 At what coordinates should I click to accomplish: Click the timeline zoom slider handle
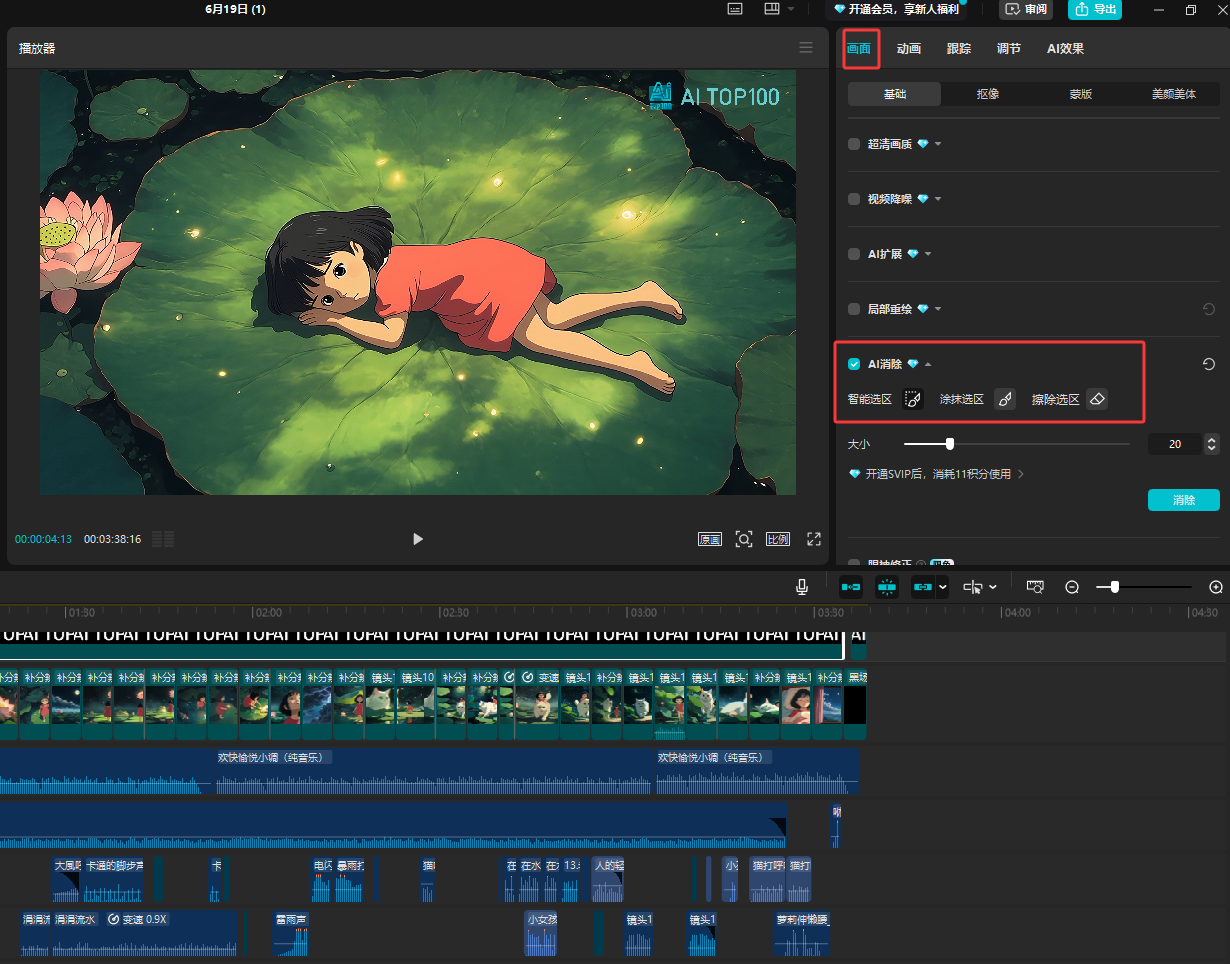pos(1114,587)
